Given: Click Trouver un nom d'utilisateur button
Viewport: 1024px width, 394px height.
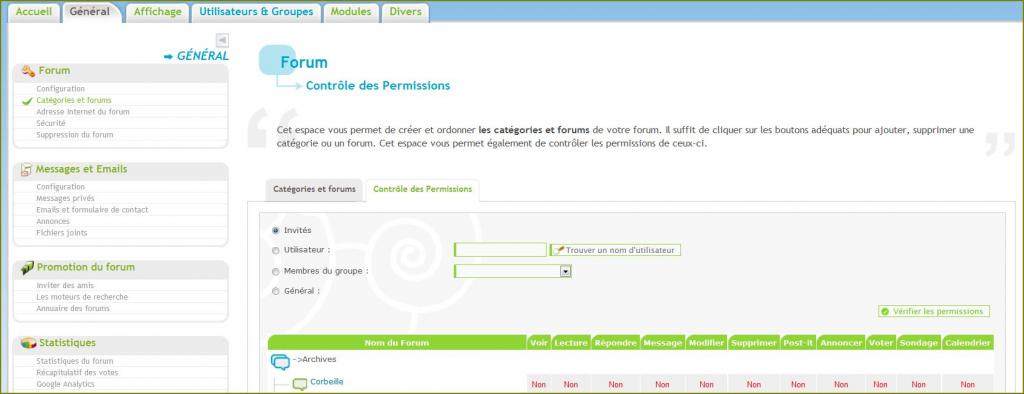Looking at the screenshot, I should pyautogui.click(x=615, y=250).
